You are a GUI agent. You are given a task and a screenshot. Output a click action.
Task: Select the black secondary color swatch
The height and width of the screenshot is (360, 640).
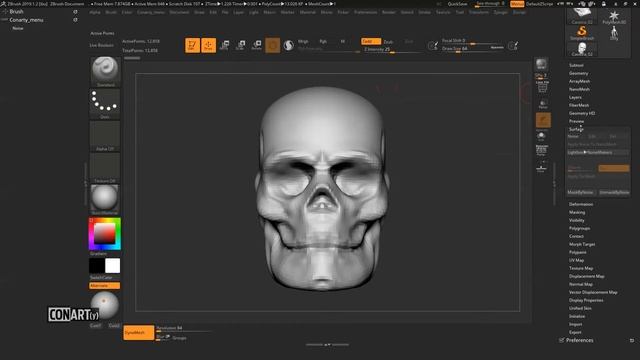97,266
